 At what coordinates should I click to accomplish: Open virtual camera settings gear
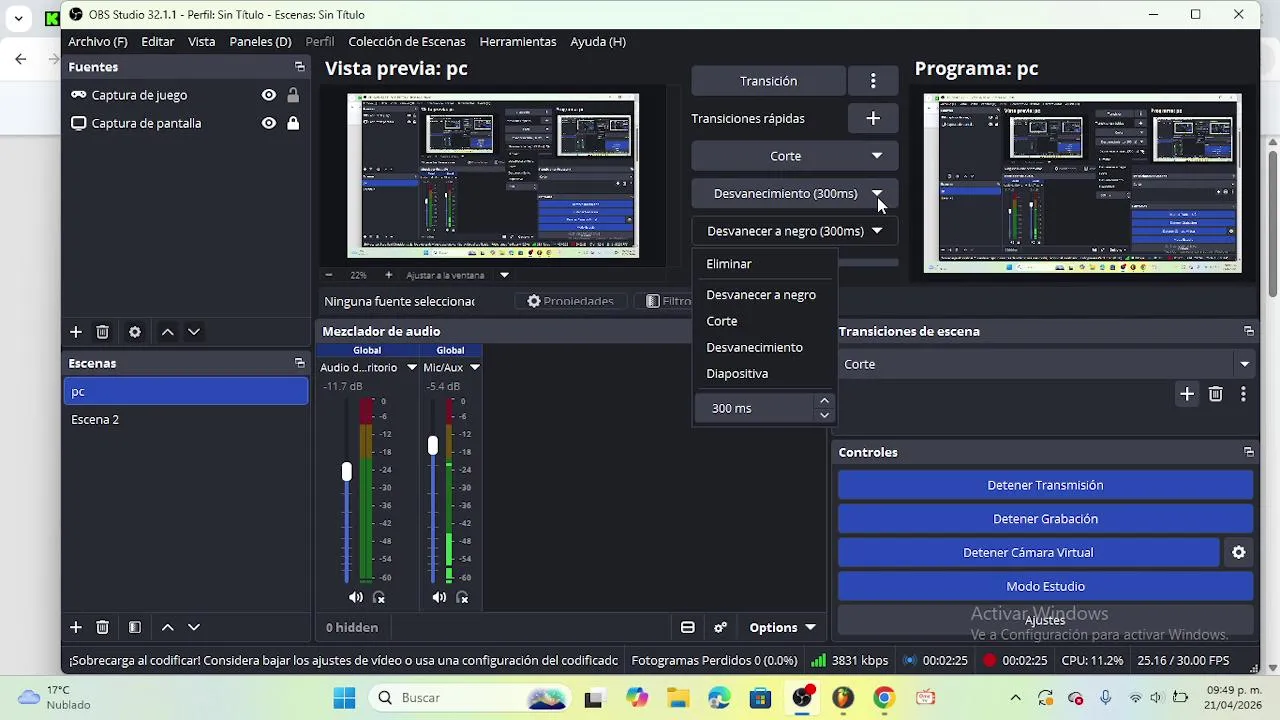pyautogui.click(x=1238, y=552)
